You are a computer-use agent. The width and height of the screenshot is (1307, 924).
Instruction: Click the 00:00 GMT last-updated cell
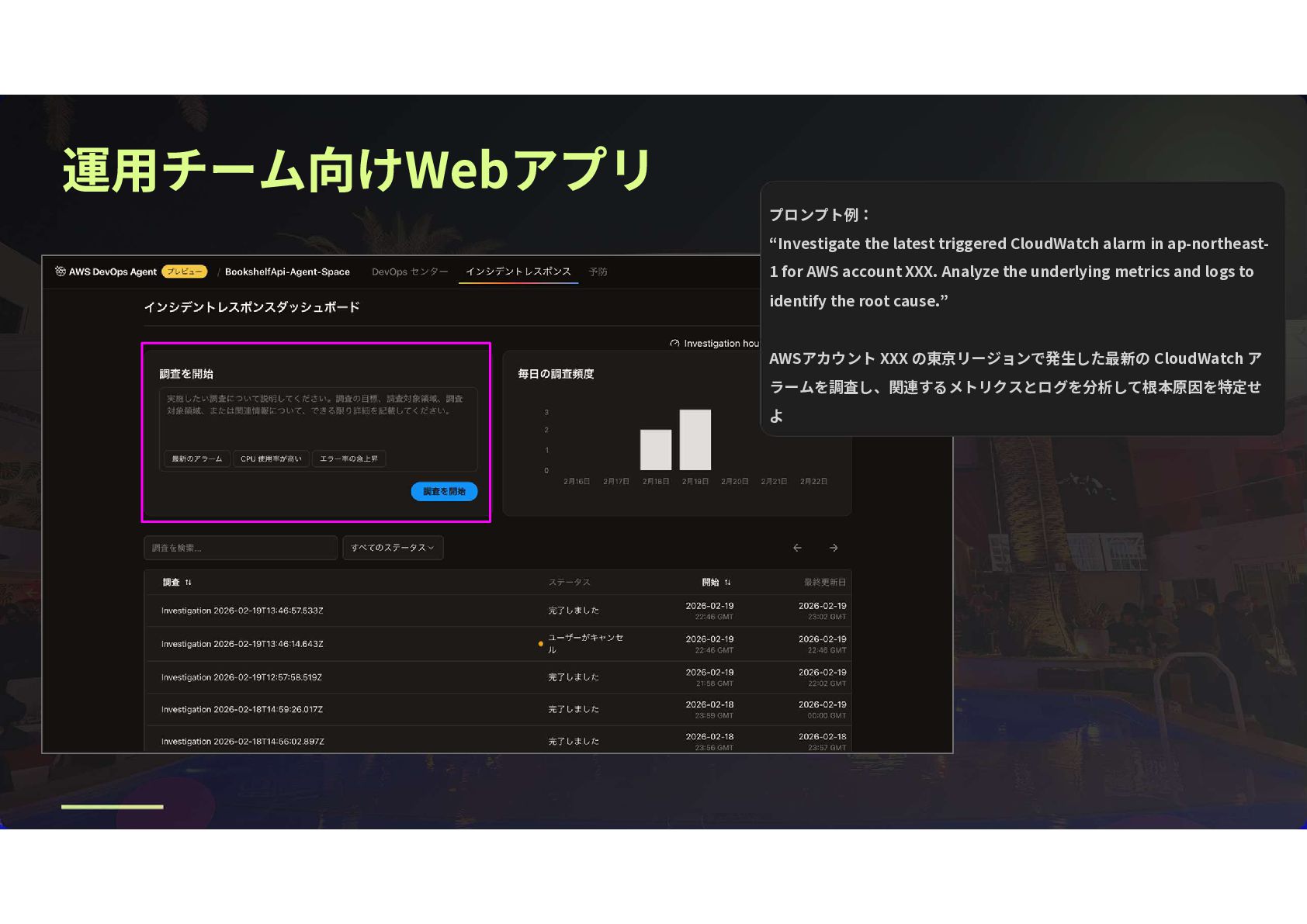(827, 716)
